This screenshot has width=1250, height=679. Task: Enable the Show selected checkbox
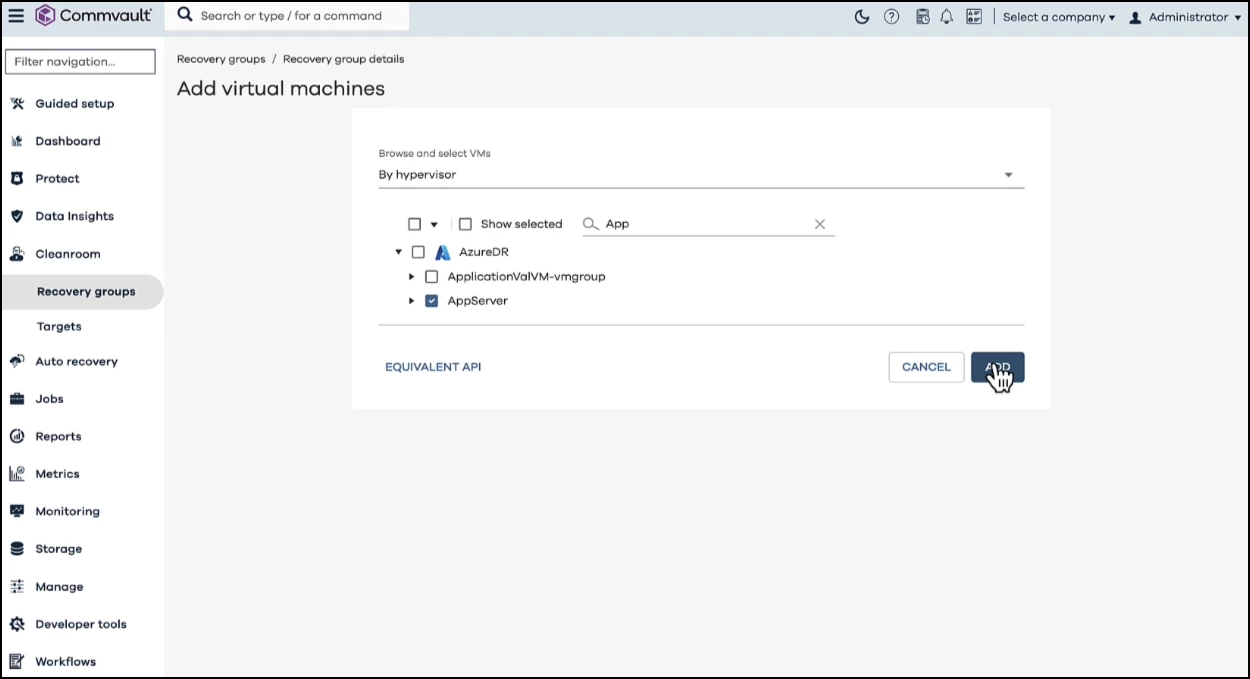(465, 224)
